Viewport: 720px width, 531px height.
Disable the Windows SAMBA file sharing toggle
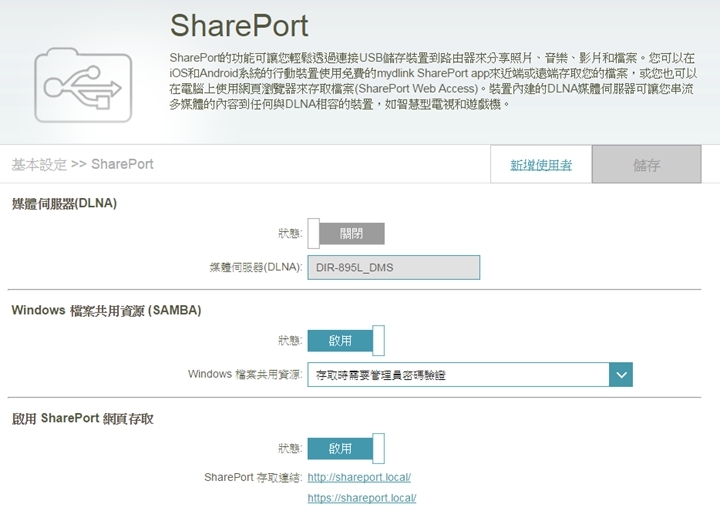[x=346, y=340]
